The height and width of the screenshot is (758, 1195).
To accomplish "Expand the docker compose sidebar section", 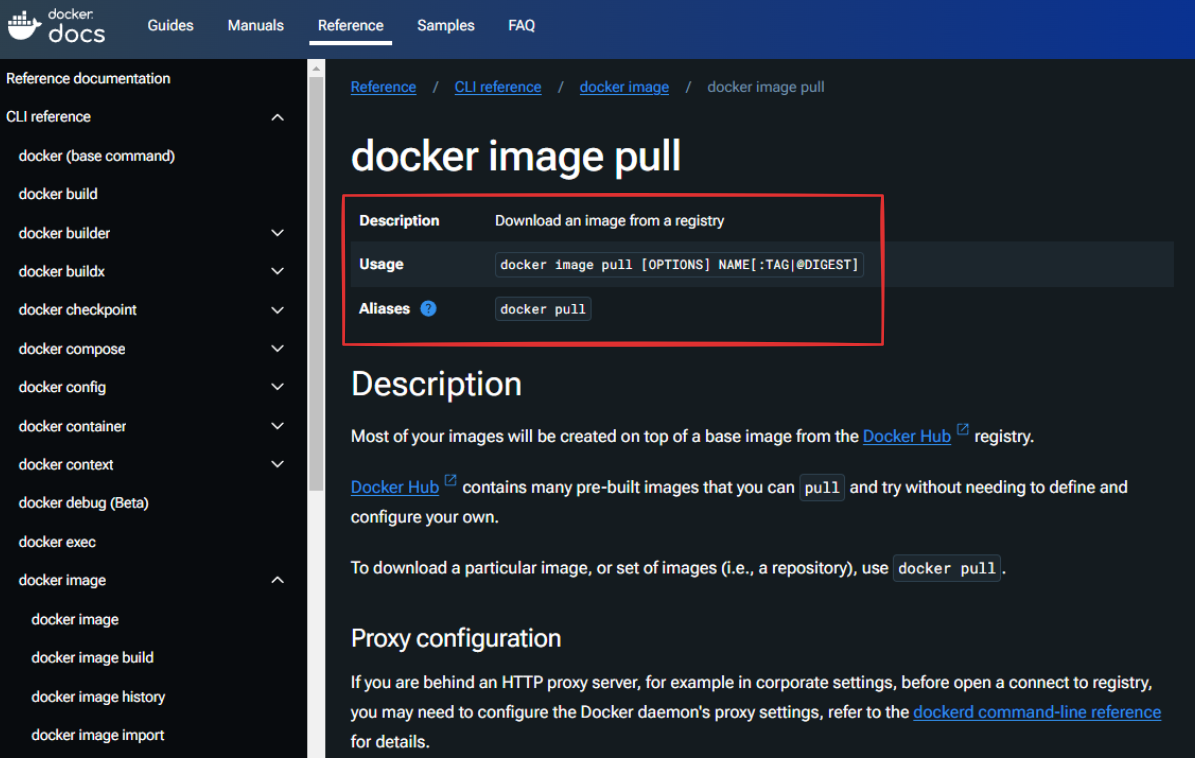I will coord(277,348).
